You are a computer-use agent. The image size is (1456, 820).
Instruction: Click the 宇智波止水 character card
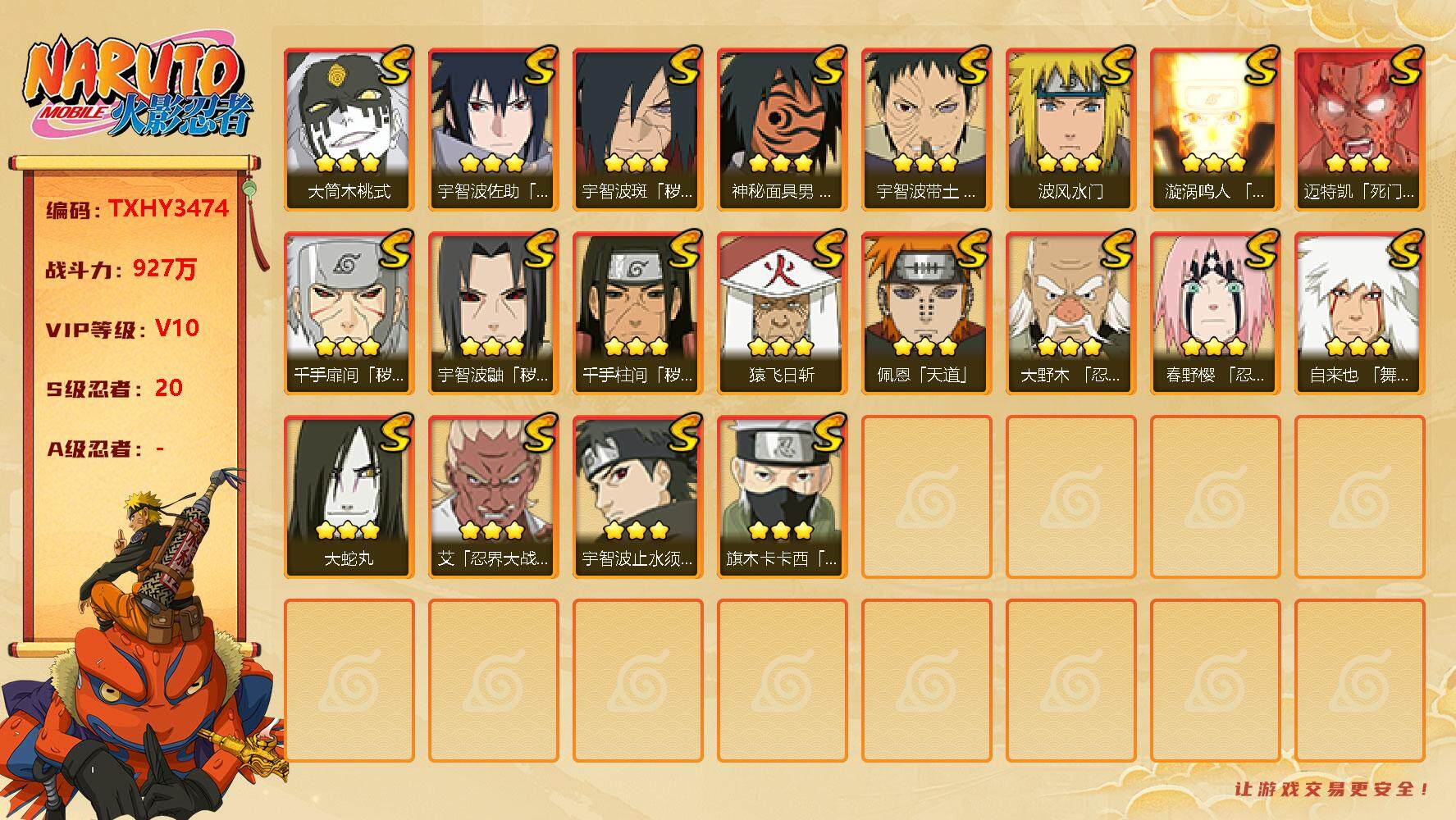pyautogui.click(x=638, y=497)
